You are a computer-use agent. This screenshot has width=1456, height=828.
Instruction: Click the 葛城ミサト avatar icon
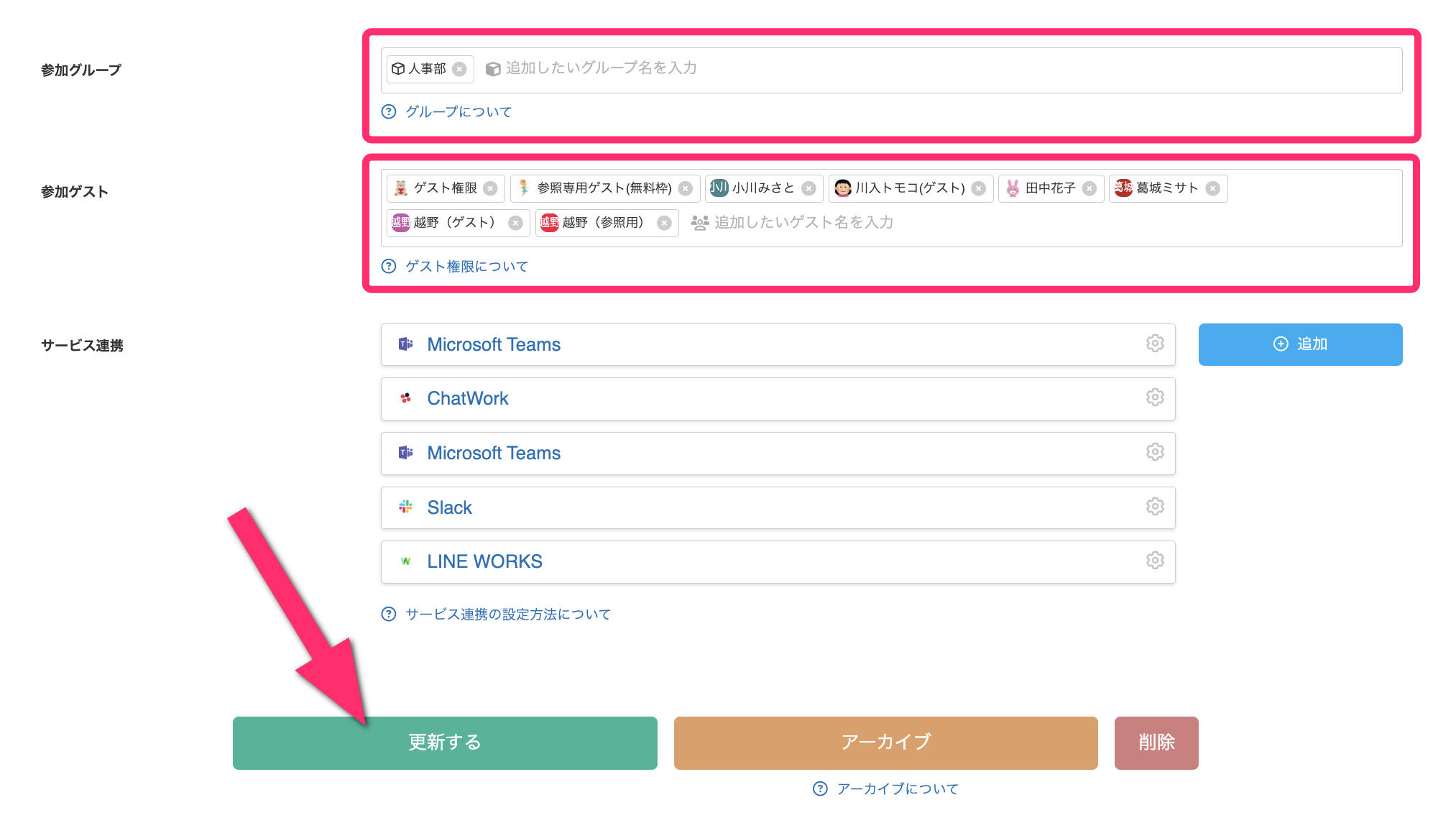pos(1123,188)
